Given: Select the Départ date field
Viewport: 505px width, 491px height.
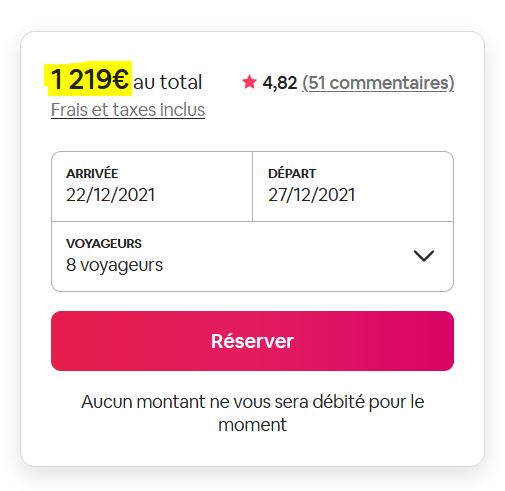Looking at the screenshot, I should [353, 186].
